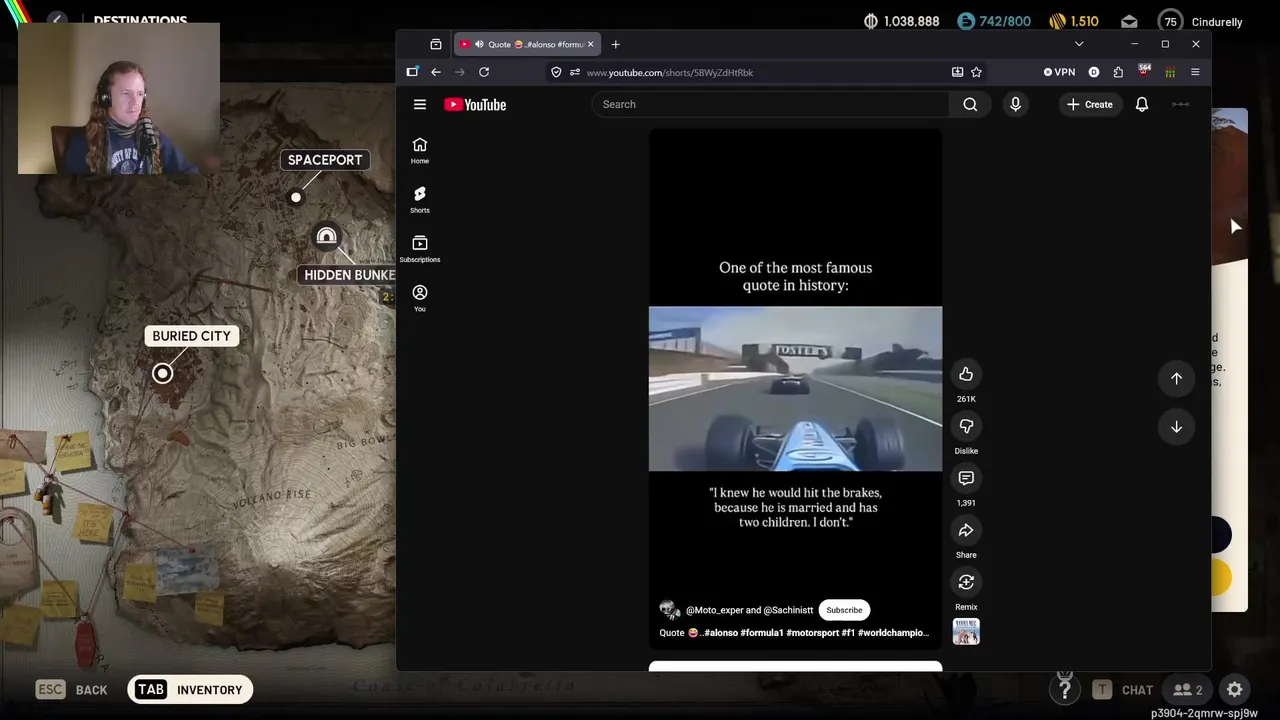Open site permissions icon in address bar
Screen dimensions: 1280x720
574,72
